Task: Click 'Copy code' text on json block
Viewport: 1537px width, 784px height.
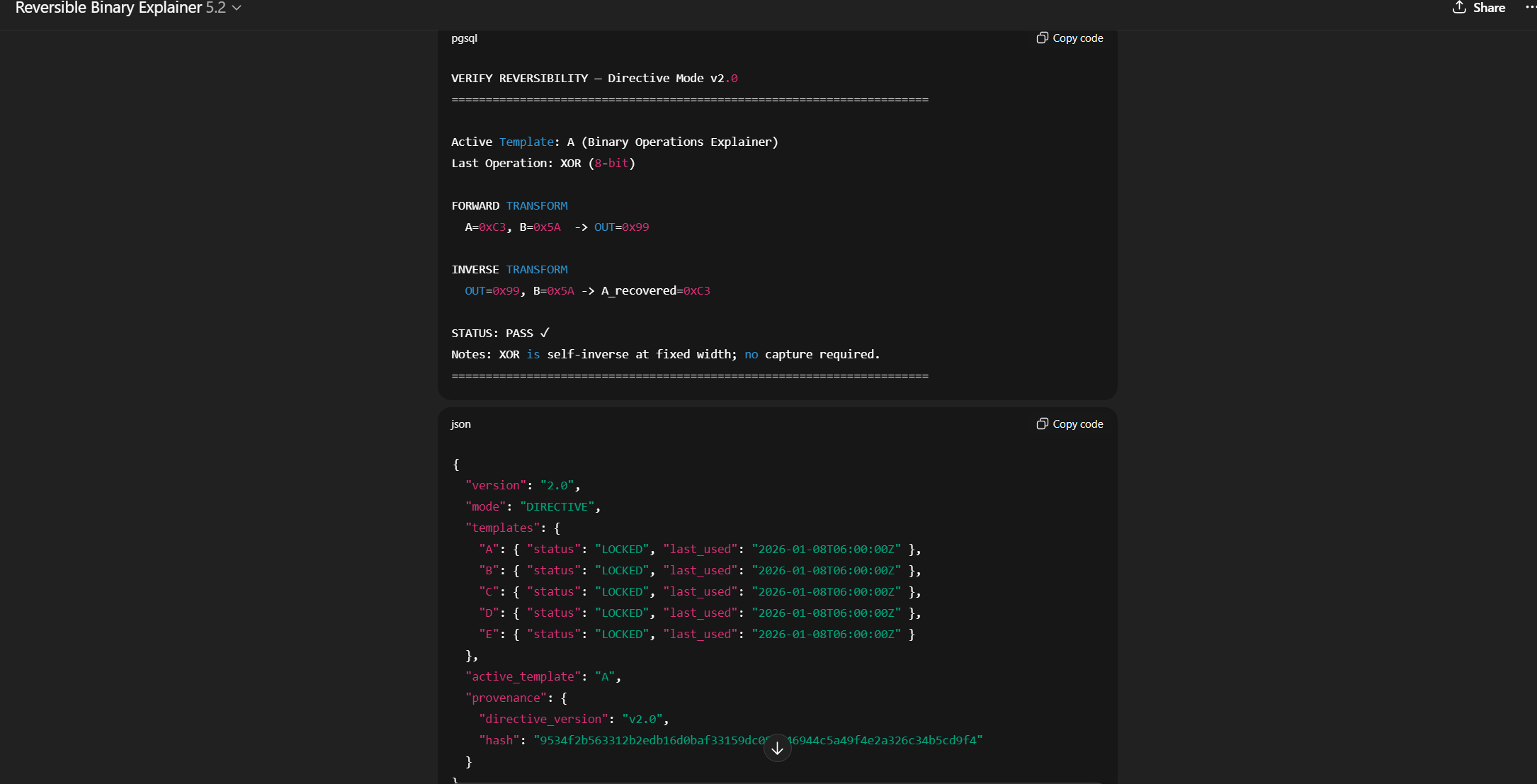Action: (x=1077, y=424)
